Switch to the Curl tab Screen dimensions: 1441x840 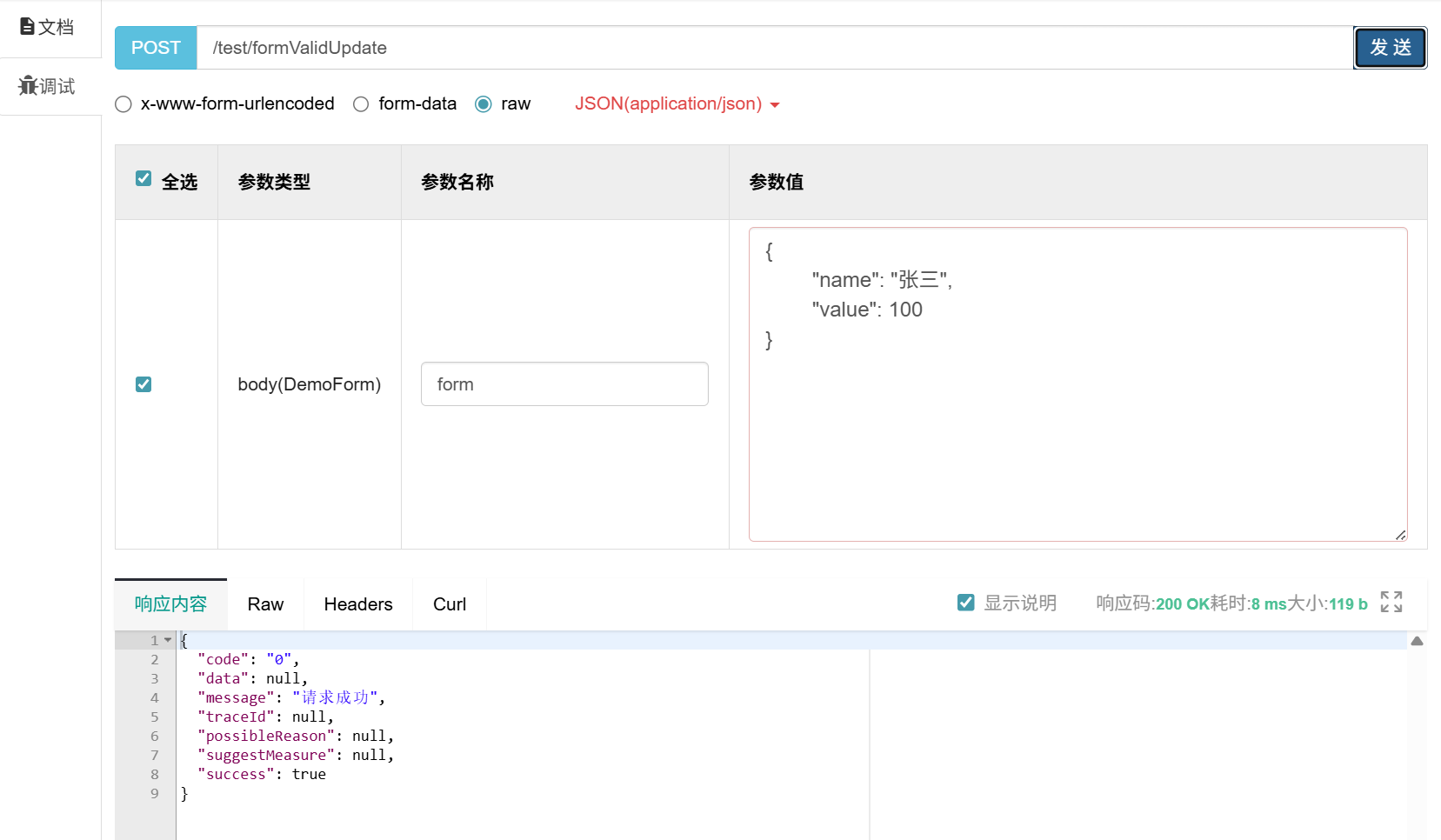(x=449, y=603)
